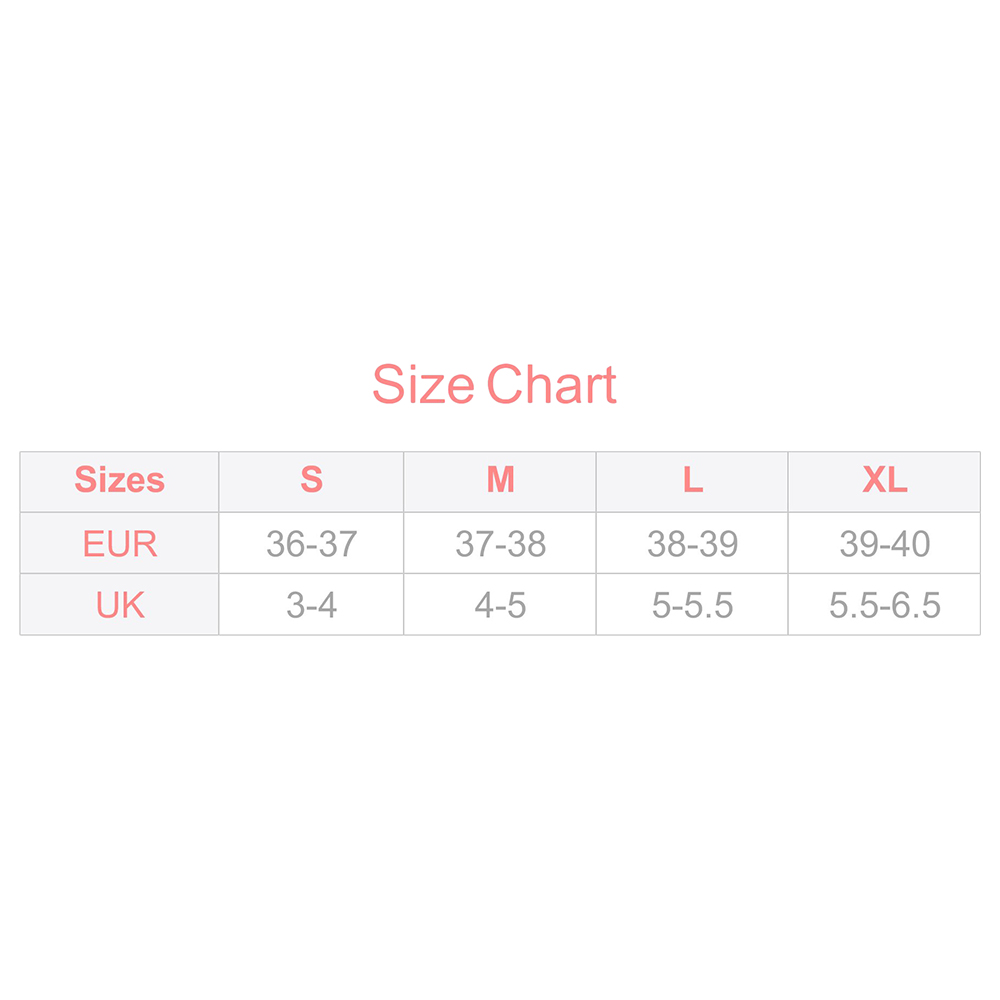
Task: Click the Size Chart title
Action: 494,385
